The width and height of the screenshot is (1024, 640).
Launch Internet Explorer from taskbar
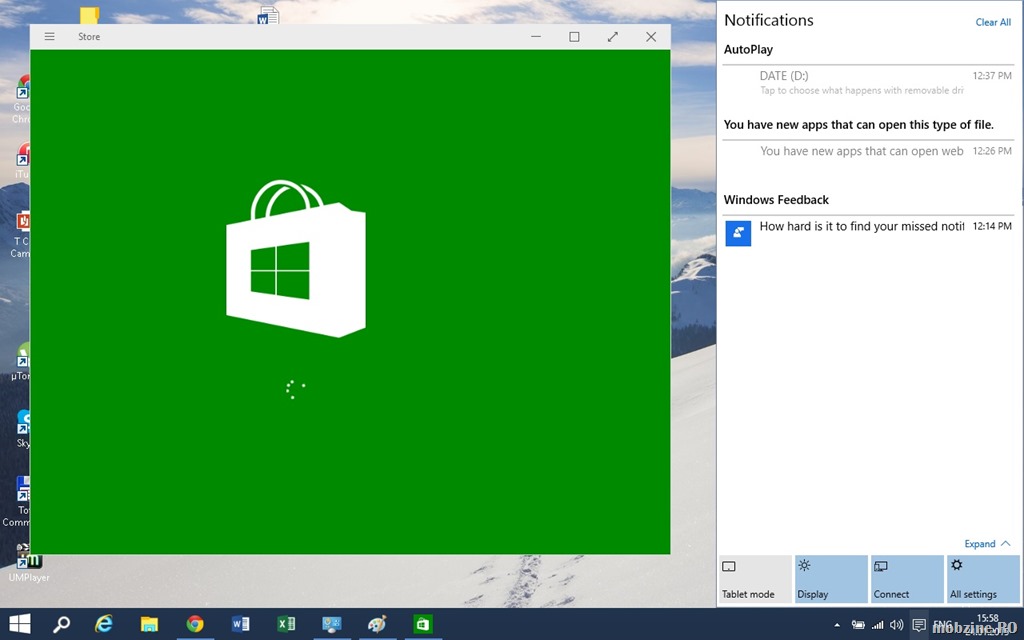pos(103,624)
